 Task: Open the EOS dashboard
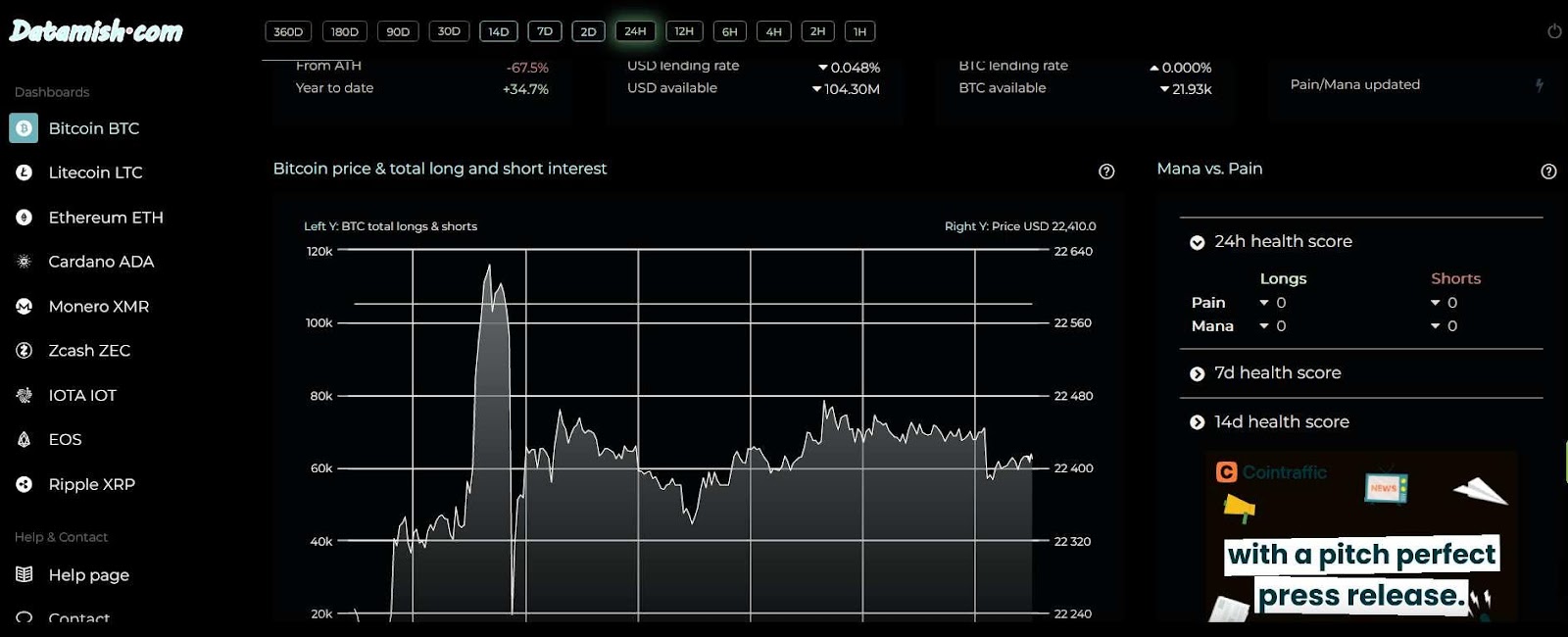[x=65, y=440]
